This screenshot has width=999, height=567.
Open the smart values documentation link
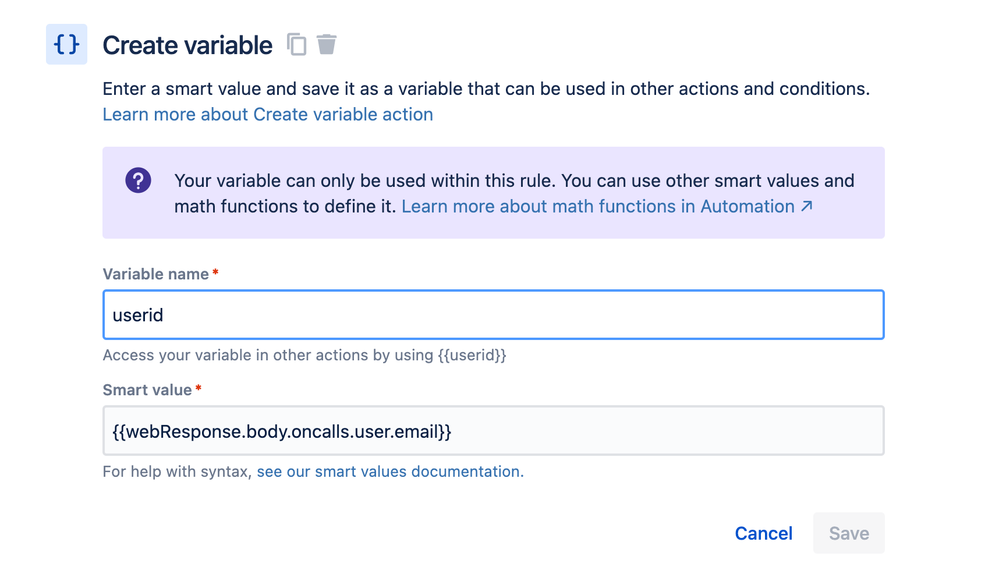[x=389, y=471]
